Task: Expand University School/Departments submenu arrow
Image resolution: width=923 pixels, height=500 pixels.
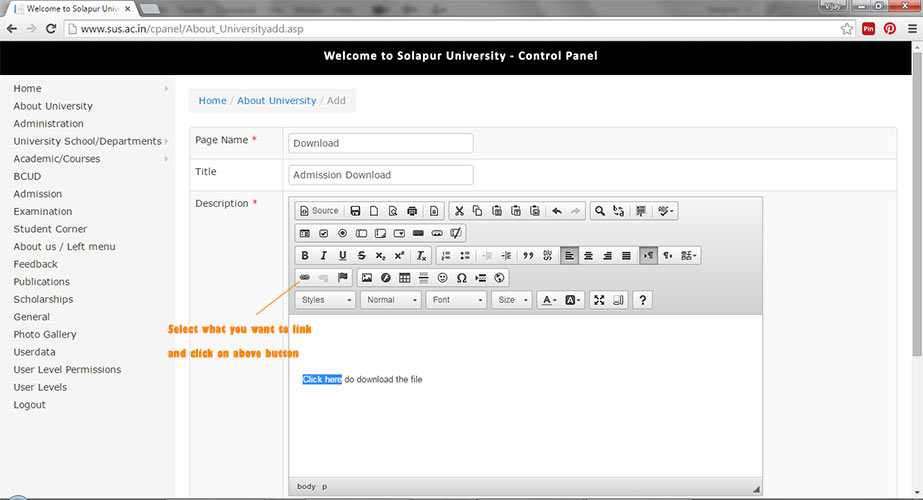Action: (167, 141)
